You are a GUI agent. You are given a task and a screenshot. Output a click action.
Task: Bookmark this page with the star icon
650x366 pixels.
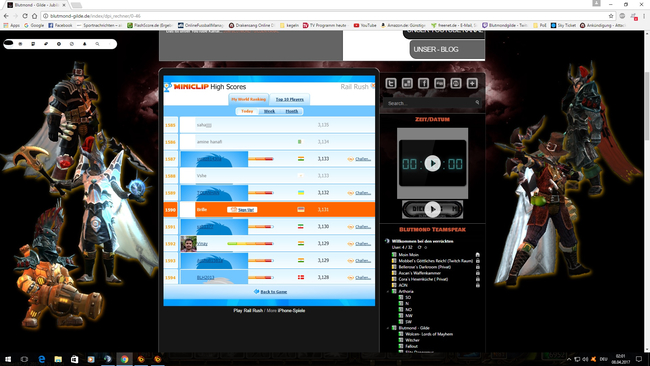[611, 16]
